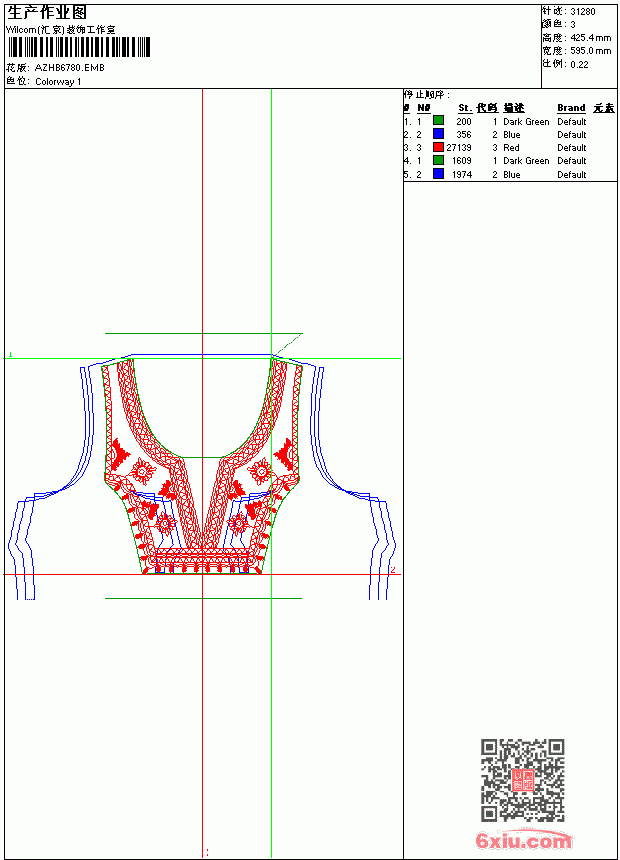Click the color count '颜色: 3'

pyautogui.click(x=559, y=24)
